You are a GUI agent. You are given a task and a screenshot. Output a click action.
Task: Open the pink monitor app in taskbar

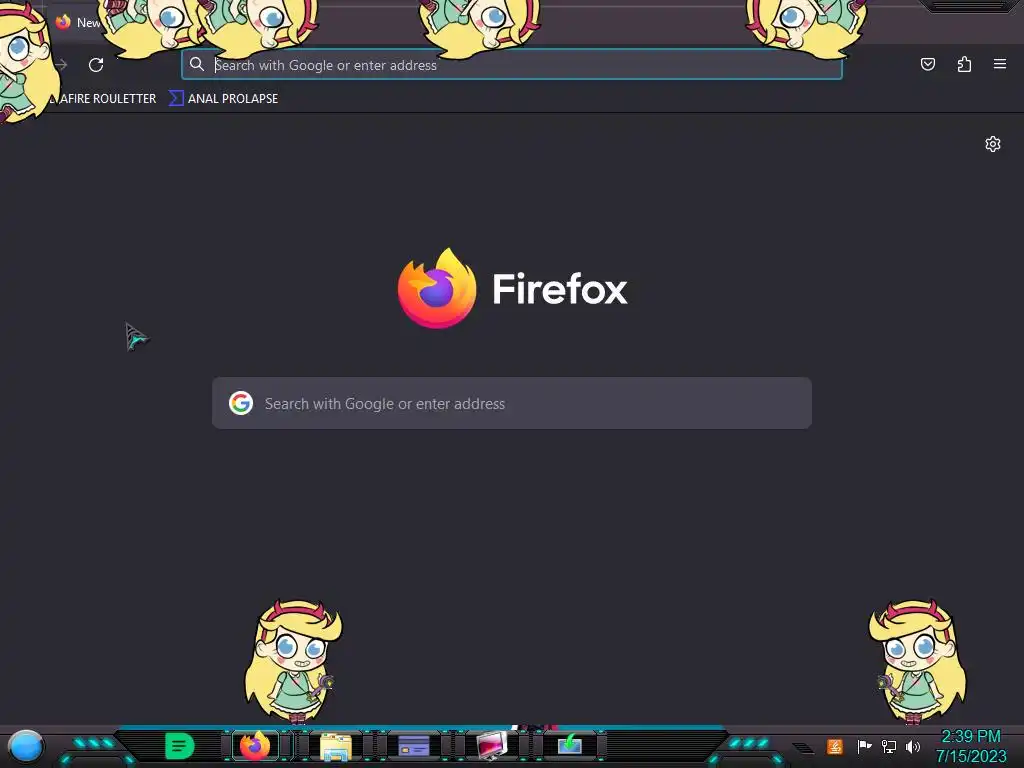(x=492, y=746)
